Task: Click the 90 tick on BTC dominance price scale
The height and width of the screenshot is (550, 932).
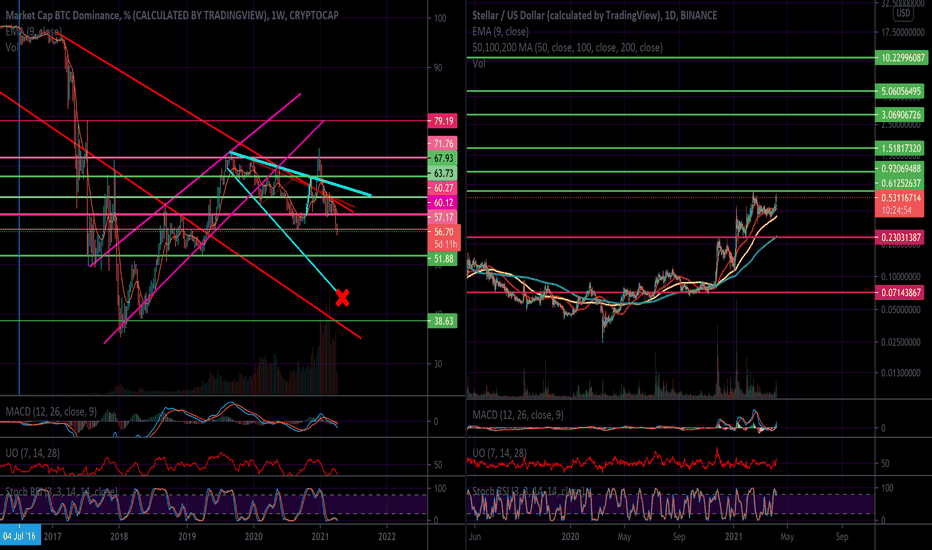Action: pos(437,68)
